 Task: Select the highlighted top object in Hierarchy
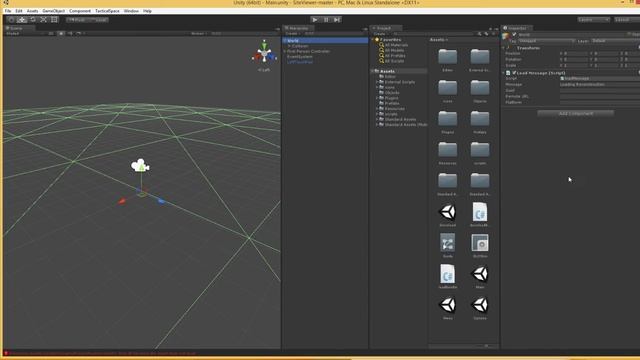[325, 40]
